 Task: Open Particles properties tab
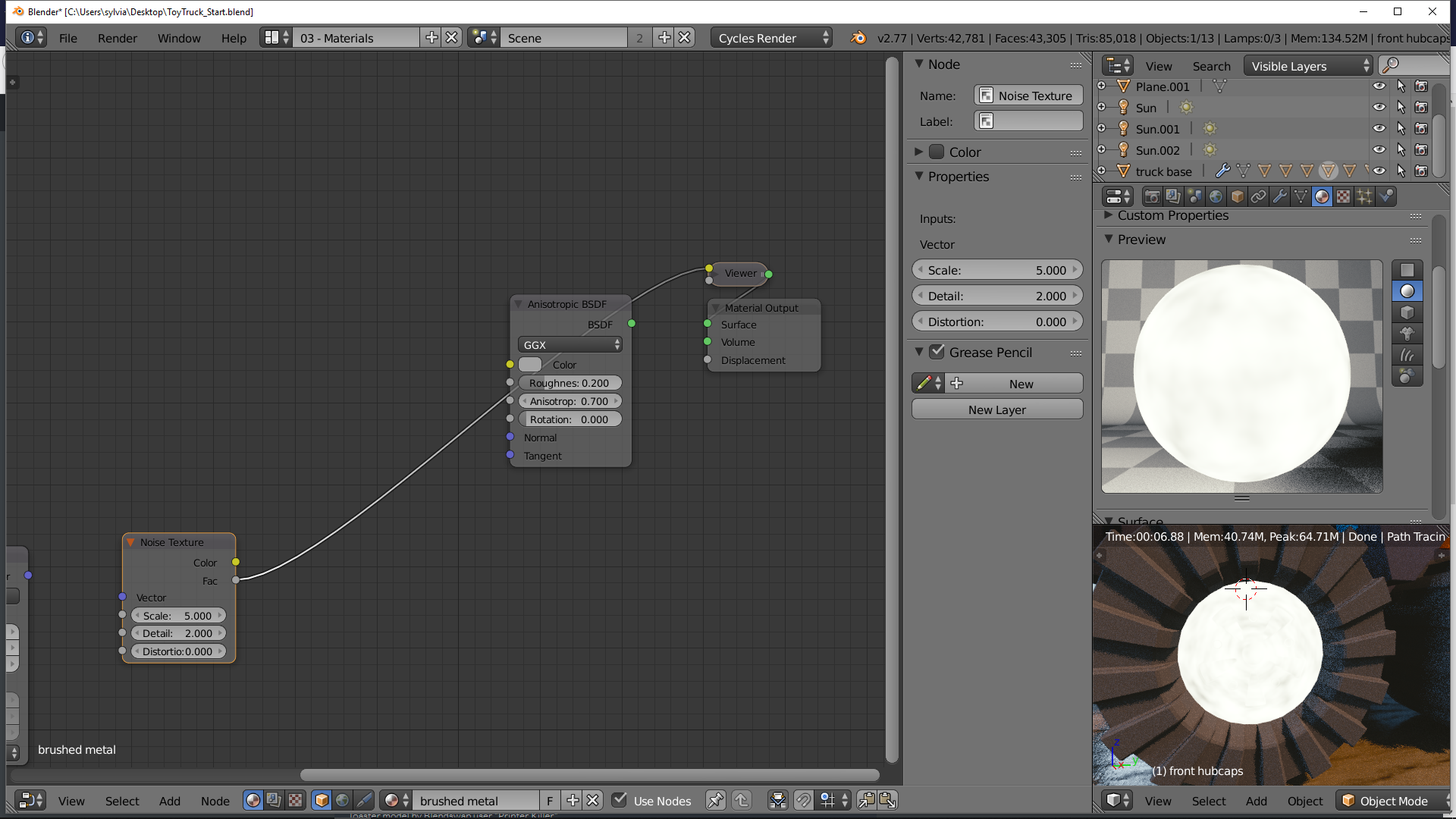tap(1364, 196)
